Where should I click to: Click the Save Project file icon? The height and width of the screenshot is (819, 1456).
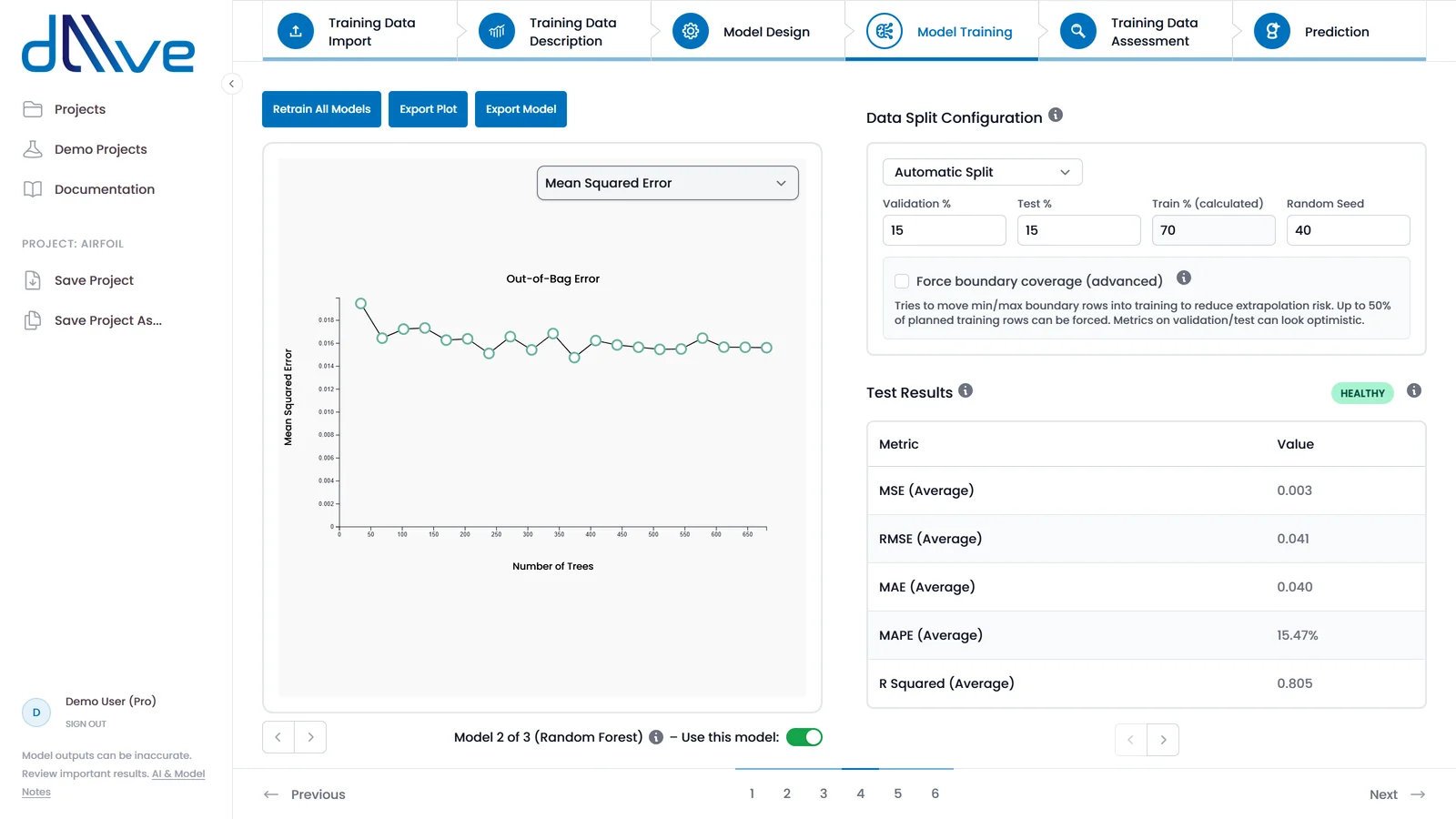[x=33, y=280]
